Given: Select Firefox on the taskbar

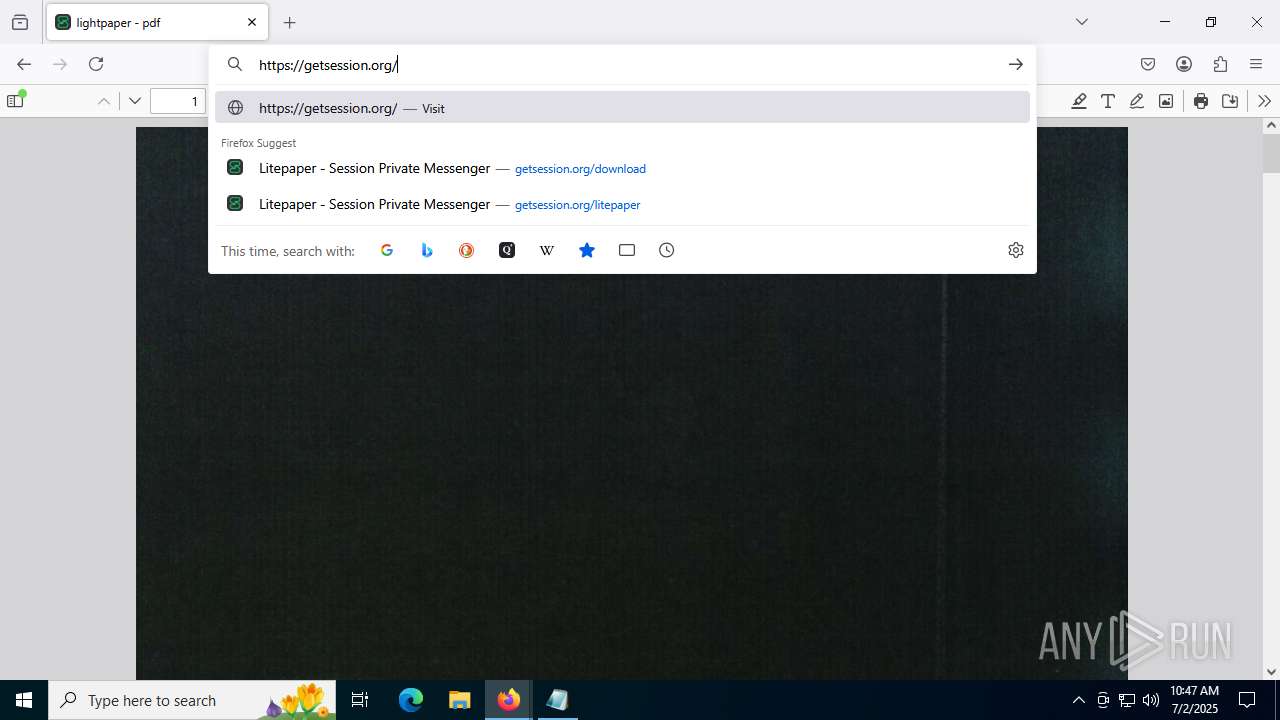Looking at the screenshot, I should 508,700.
